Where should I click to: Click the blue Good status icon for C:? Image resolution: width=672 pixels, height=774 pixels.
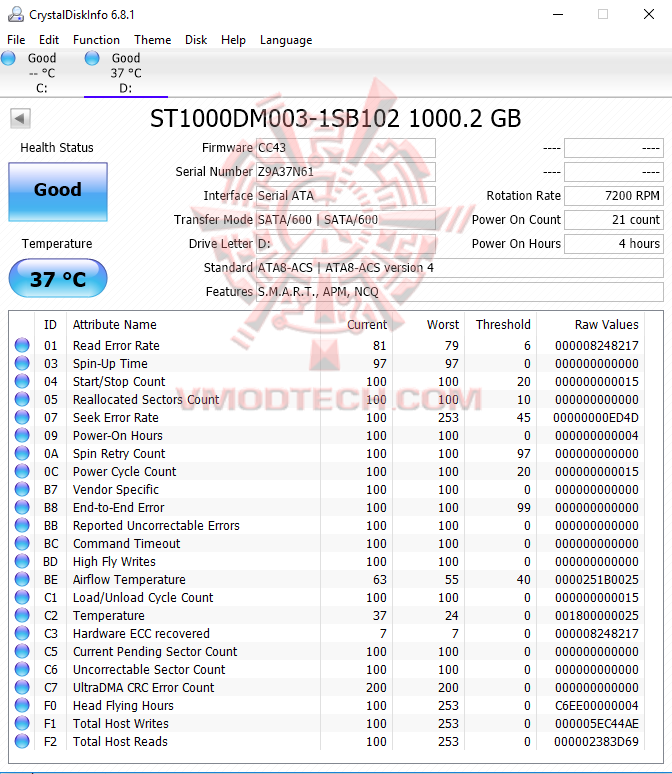click(8, 58)
